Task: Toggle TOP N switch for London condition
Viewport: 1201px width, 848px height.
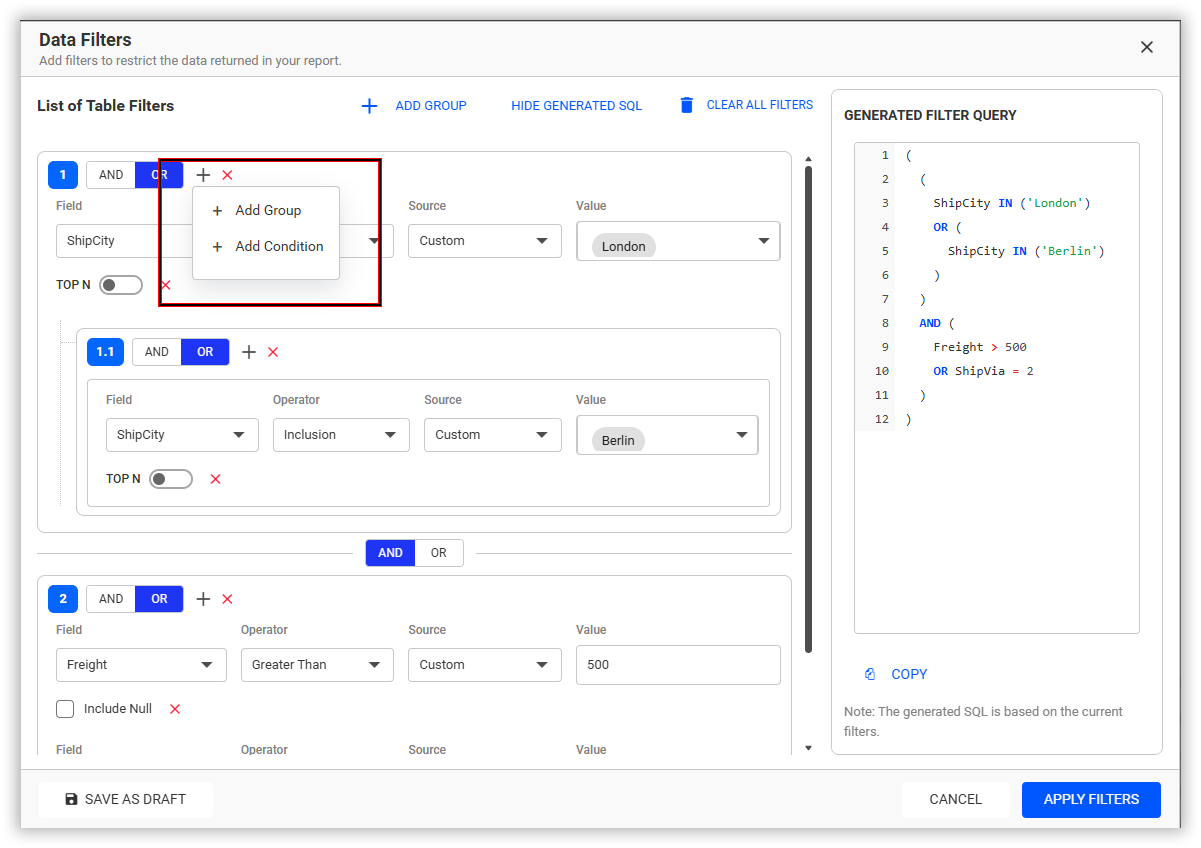Action: pos(120,285)
